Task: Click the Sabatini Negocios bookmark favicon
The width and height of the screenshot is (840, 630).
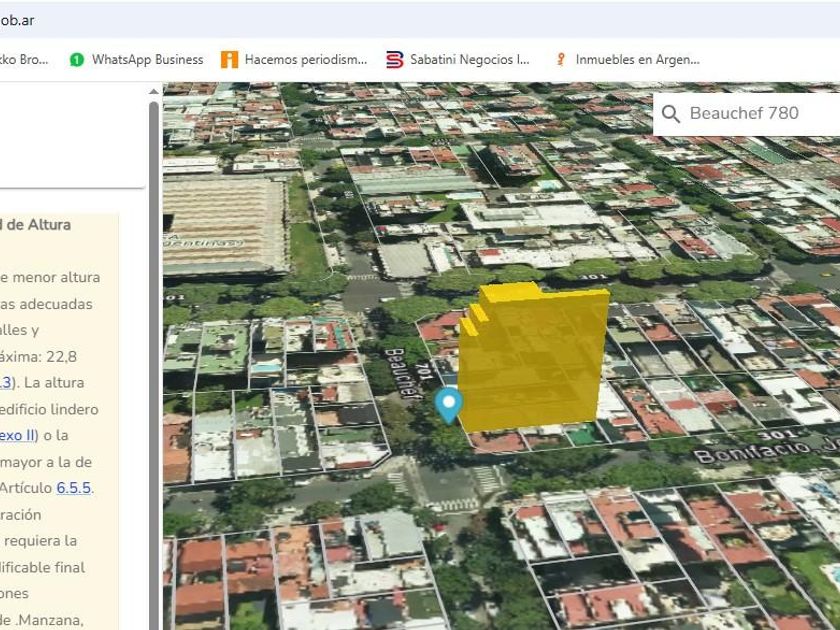Action: [394, 60]
